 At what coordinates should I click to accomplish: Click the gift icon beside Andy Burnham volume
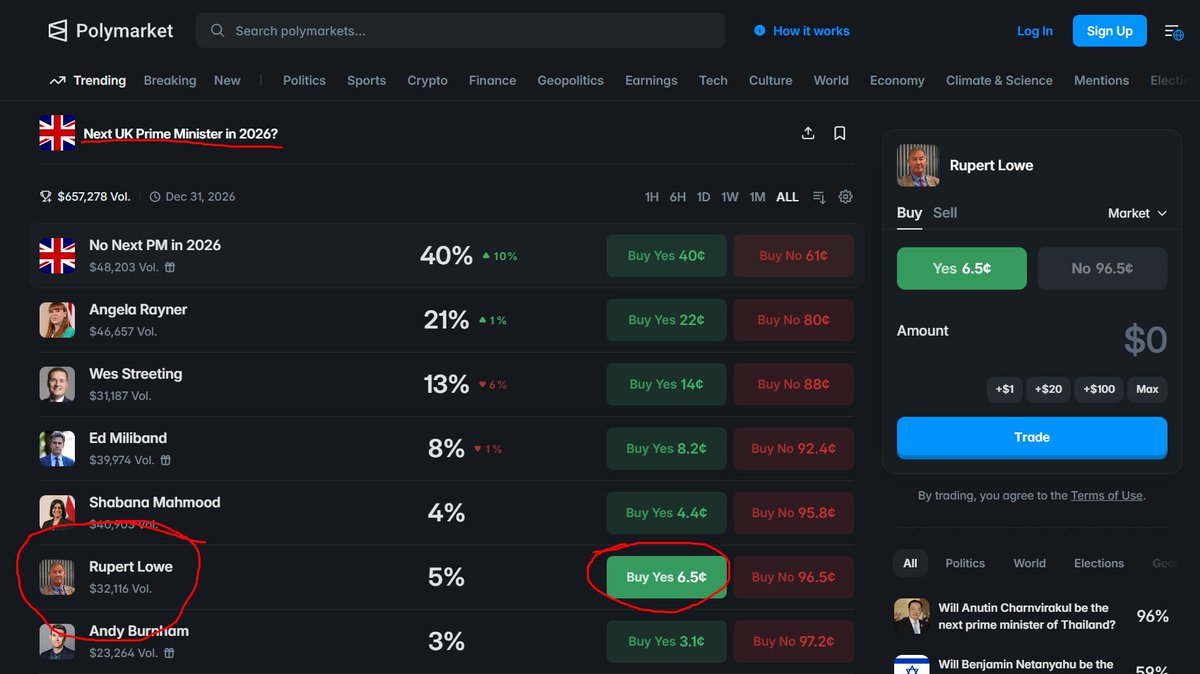point(169,653)
